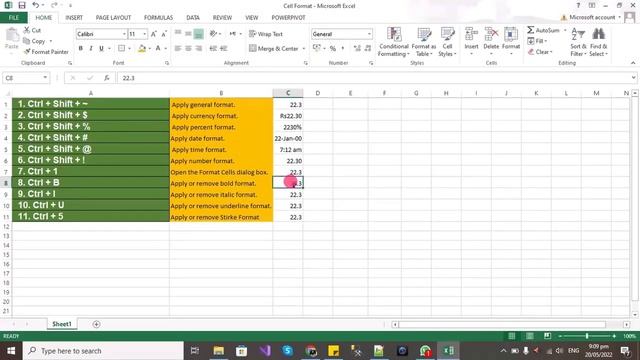This screenshot has height=360, width=640.
Task: Open the Windows Start menu
Action: (11, 351)
